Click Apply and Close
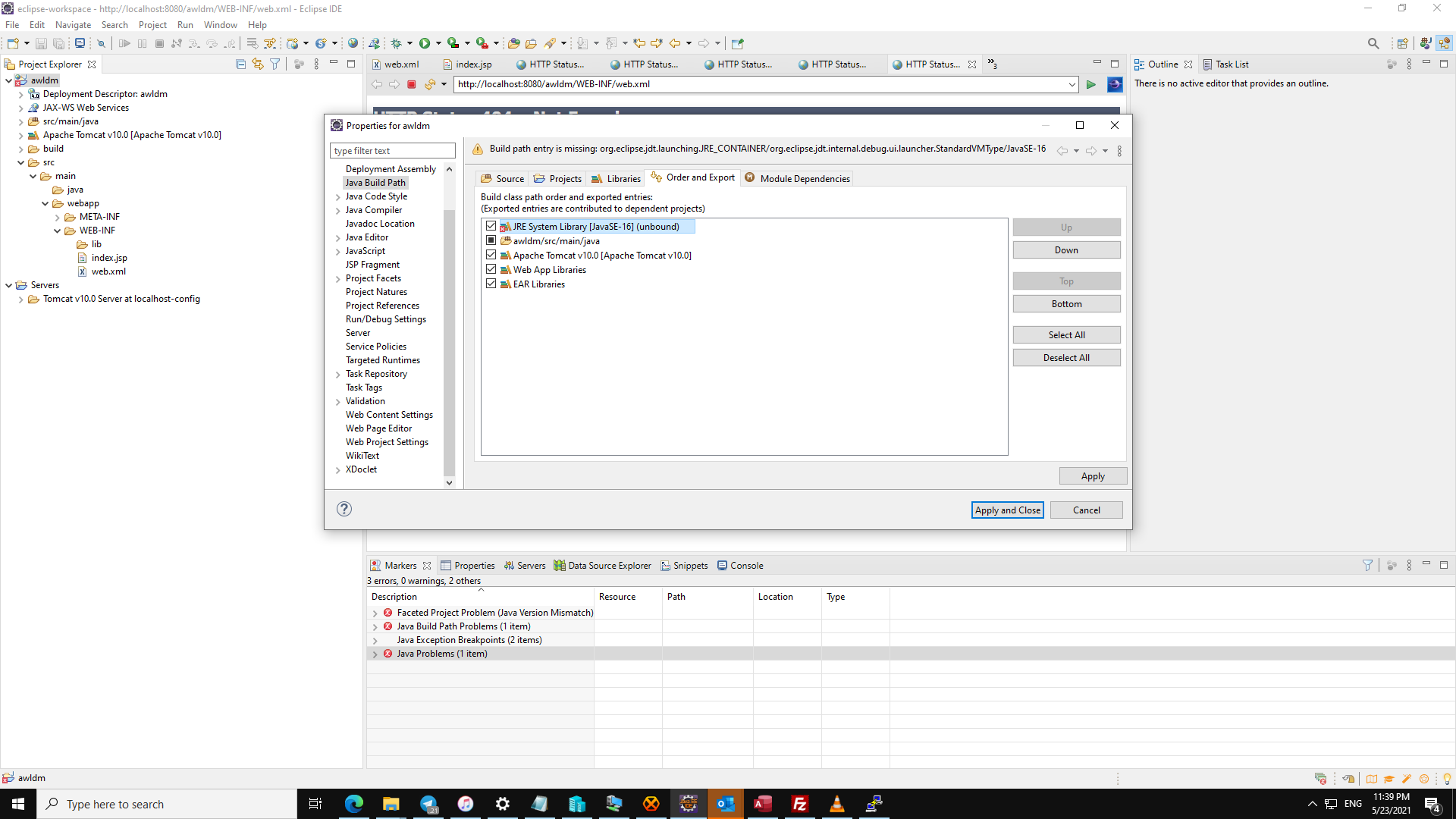Image resolution: width=1456 pixels, height=819 pixels. (1007, 510)
